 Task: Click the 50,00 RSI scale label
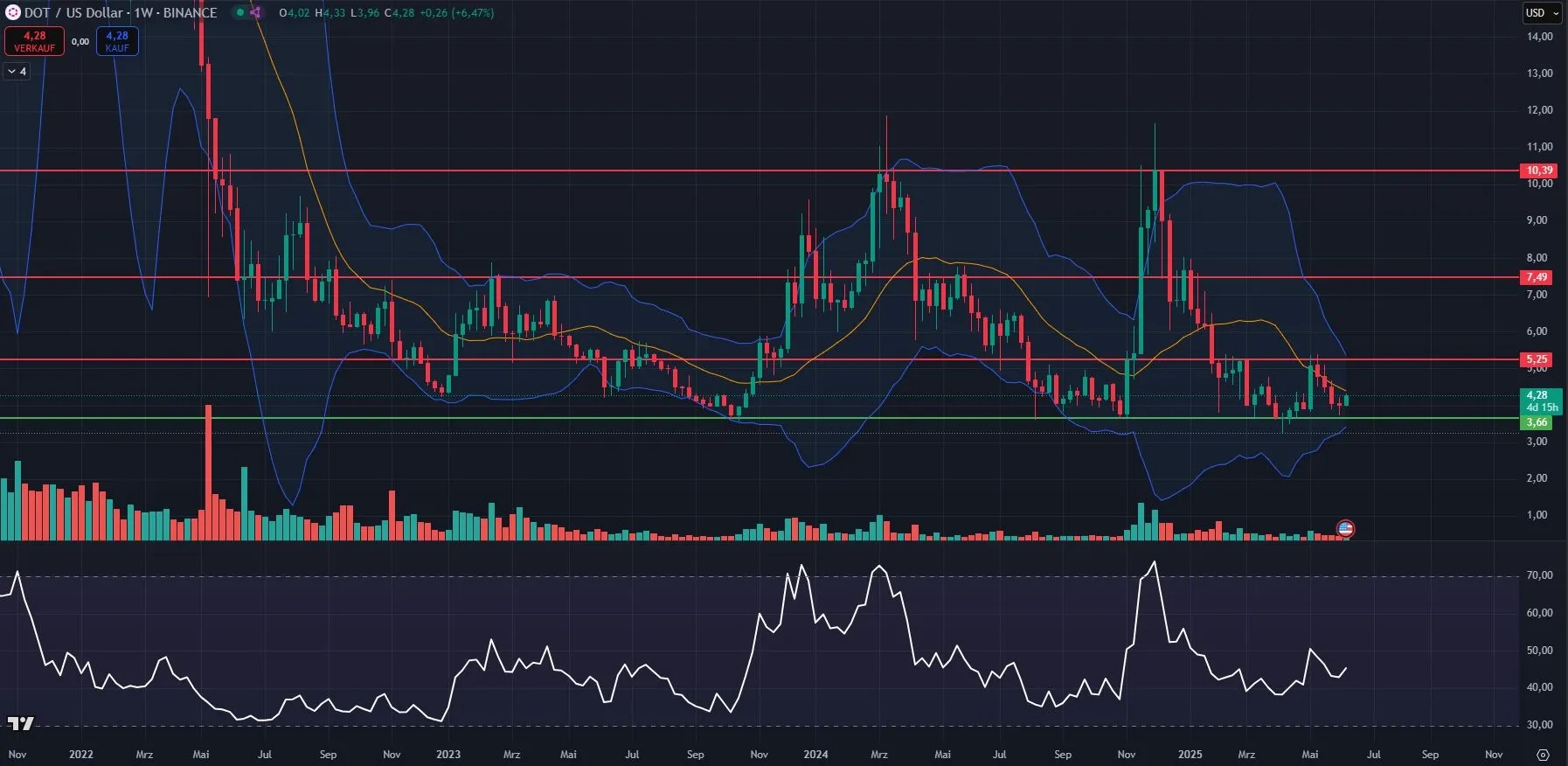(x=1539, y=651)
